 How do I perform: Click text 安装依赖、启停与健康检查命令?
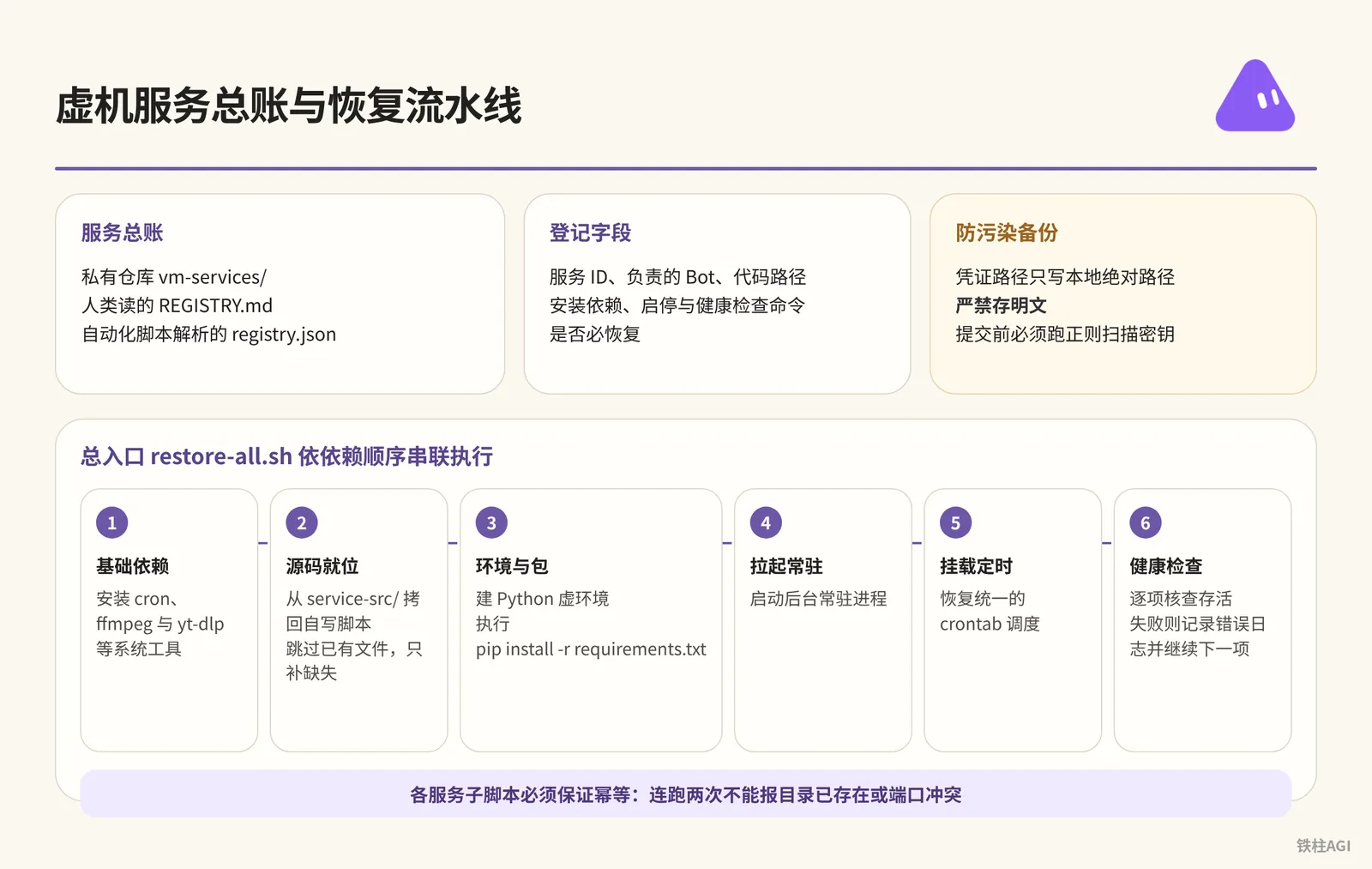pyautogui.click(x=678, y=305)
